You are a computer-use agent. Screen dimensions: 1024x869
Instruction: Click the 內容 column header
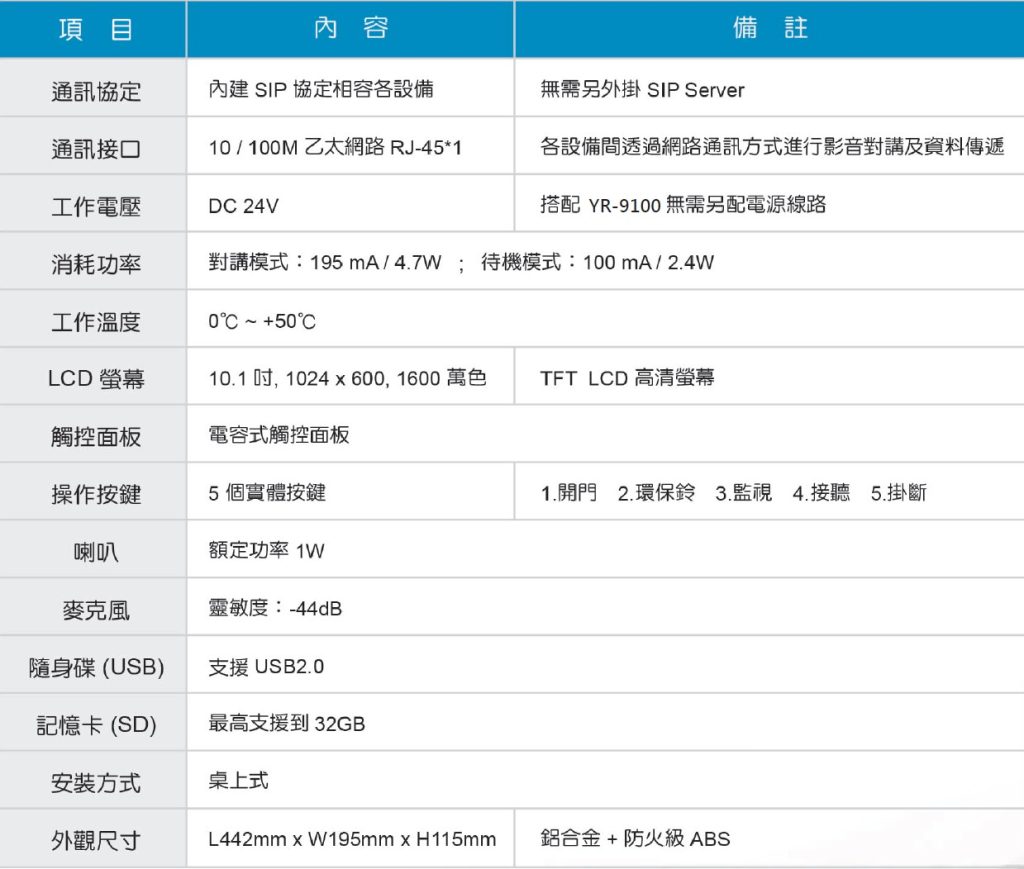[350, 29]
